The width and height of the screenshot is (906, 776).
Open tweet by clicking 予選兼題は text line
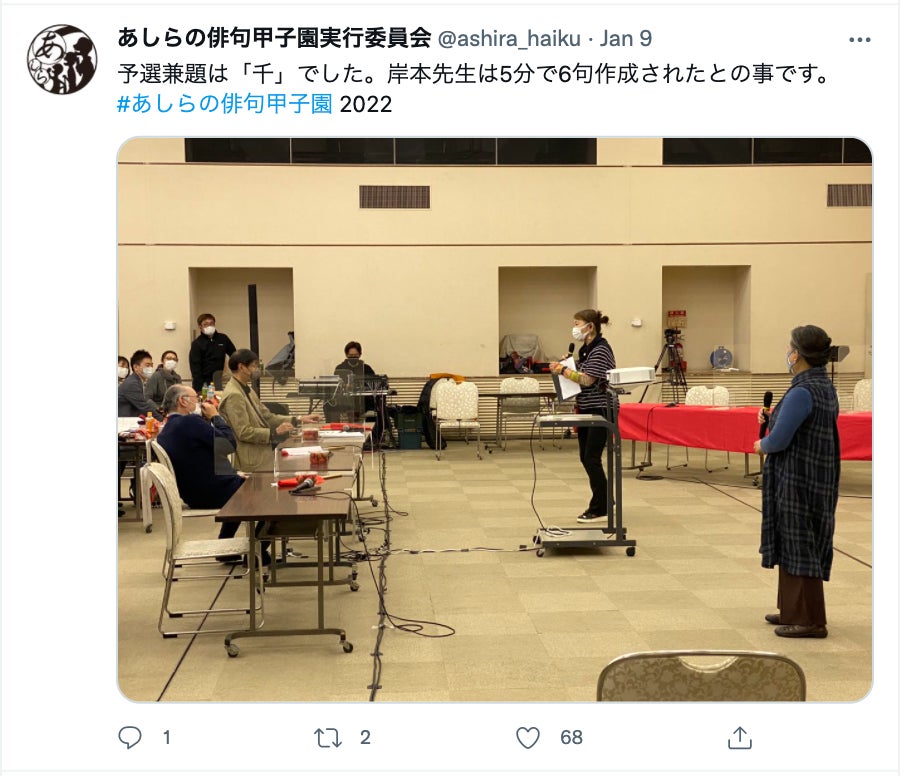pos(474,74)
